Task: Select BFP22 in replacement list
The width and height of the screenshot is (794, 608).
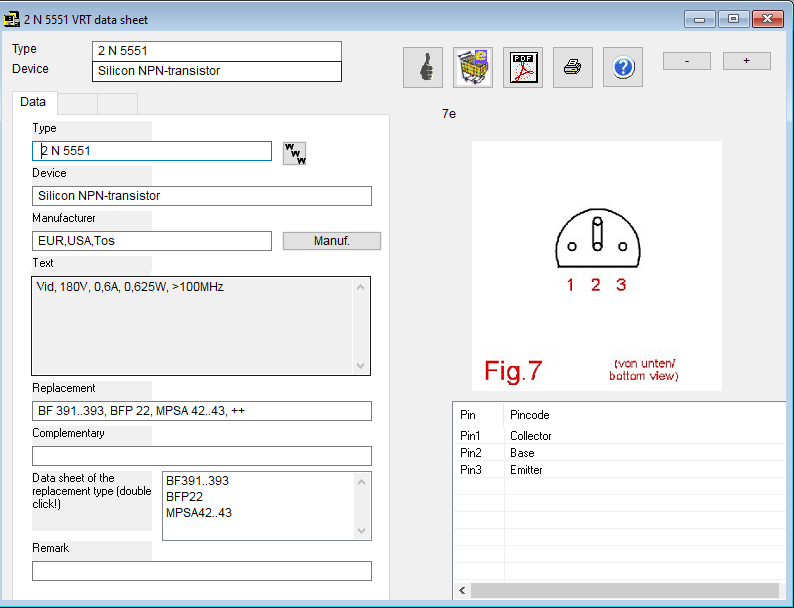Action: (184, 497)
